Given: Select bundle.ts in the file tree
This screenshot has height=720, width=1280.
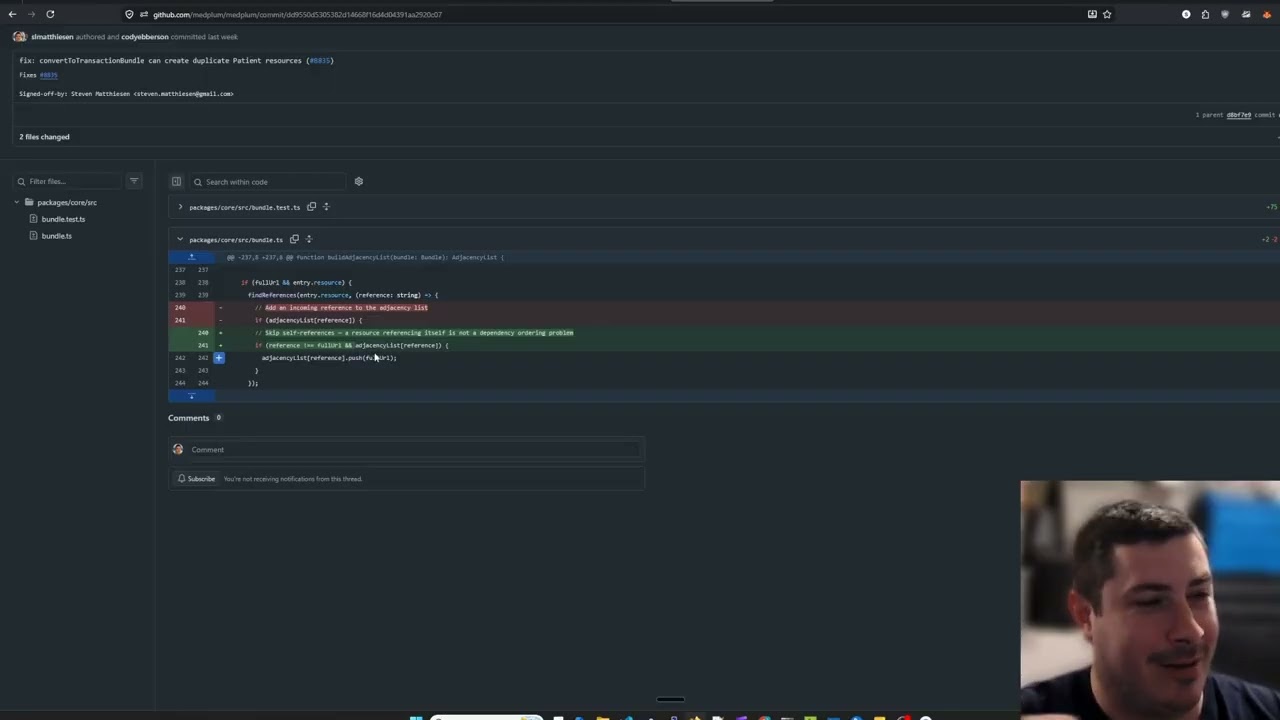Looking at the screenshot, I should pyautogui.click(x=56, y=236).
